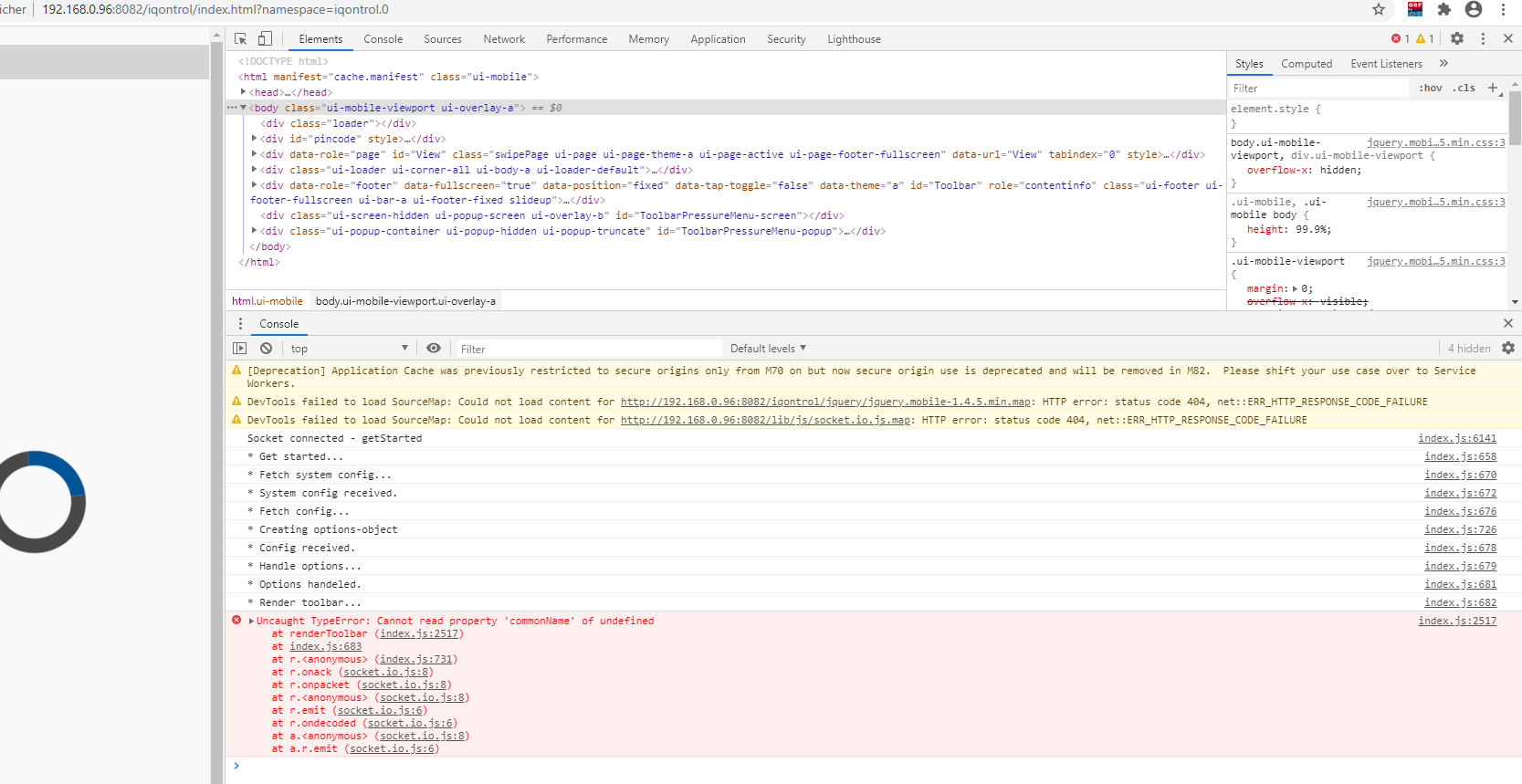This screenshot has width=1522, height=784.
Task: Open the Lighthouse tab
Action: tap(854, 39)
